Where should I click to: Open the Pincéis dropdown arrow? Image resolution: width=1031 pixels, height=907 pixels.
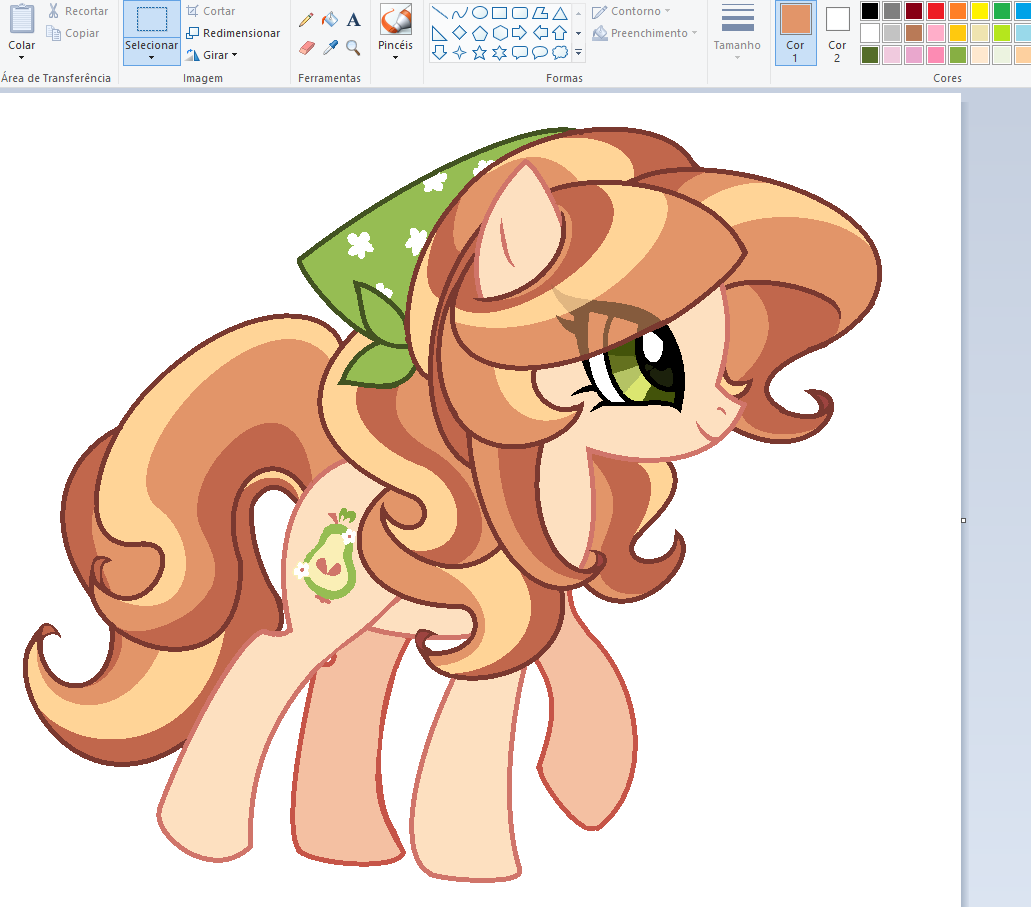396,58
